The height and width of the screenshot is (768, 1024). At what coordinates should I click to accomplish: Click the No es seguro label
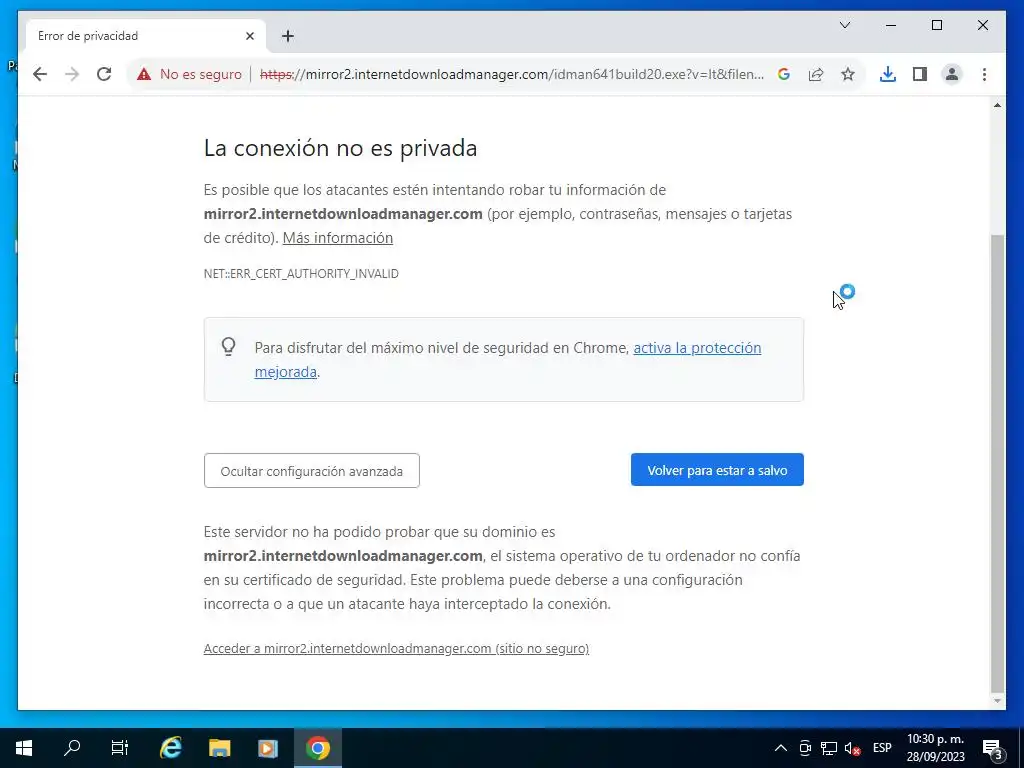(200, 74)
